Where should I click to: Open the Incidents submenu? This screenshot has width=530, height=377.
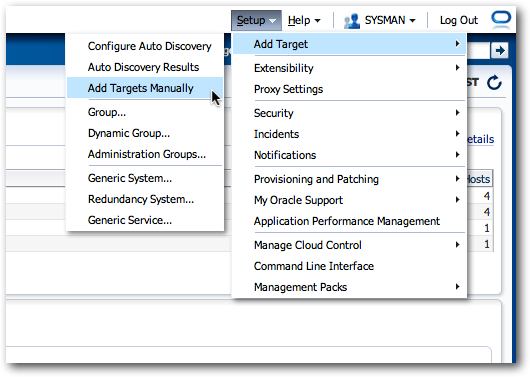coord(350,134)
